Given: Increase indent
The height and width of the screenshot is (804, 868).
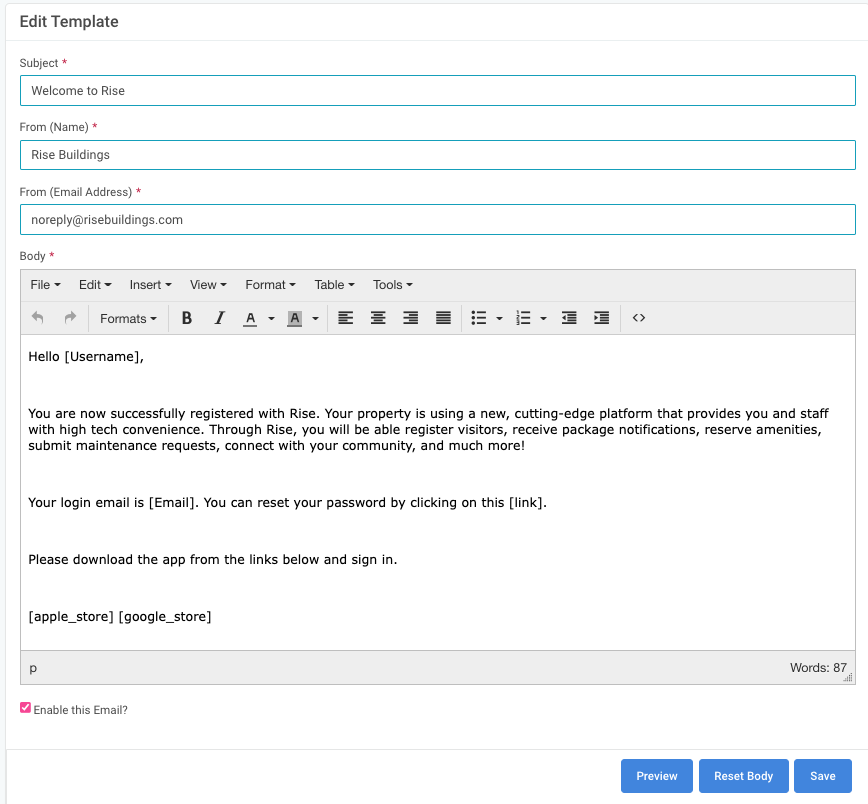Looking at the screenshot, I should click(x=602, y=318).
